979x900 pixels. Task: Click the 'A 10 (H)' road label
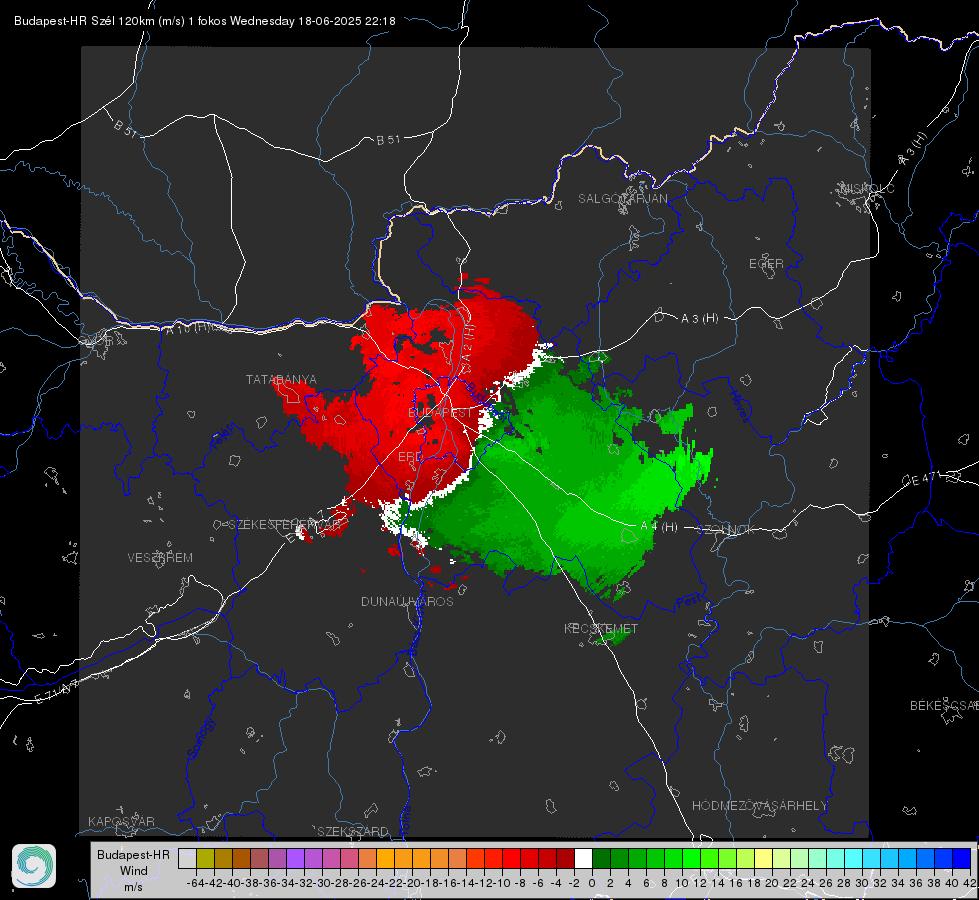pos(189,328)
